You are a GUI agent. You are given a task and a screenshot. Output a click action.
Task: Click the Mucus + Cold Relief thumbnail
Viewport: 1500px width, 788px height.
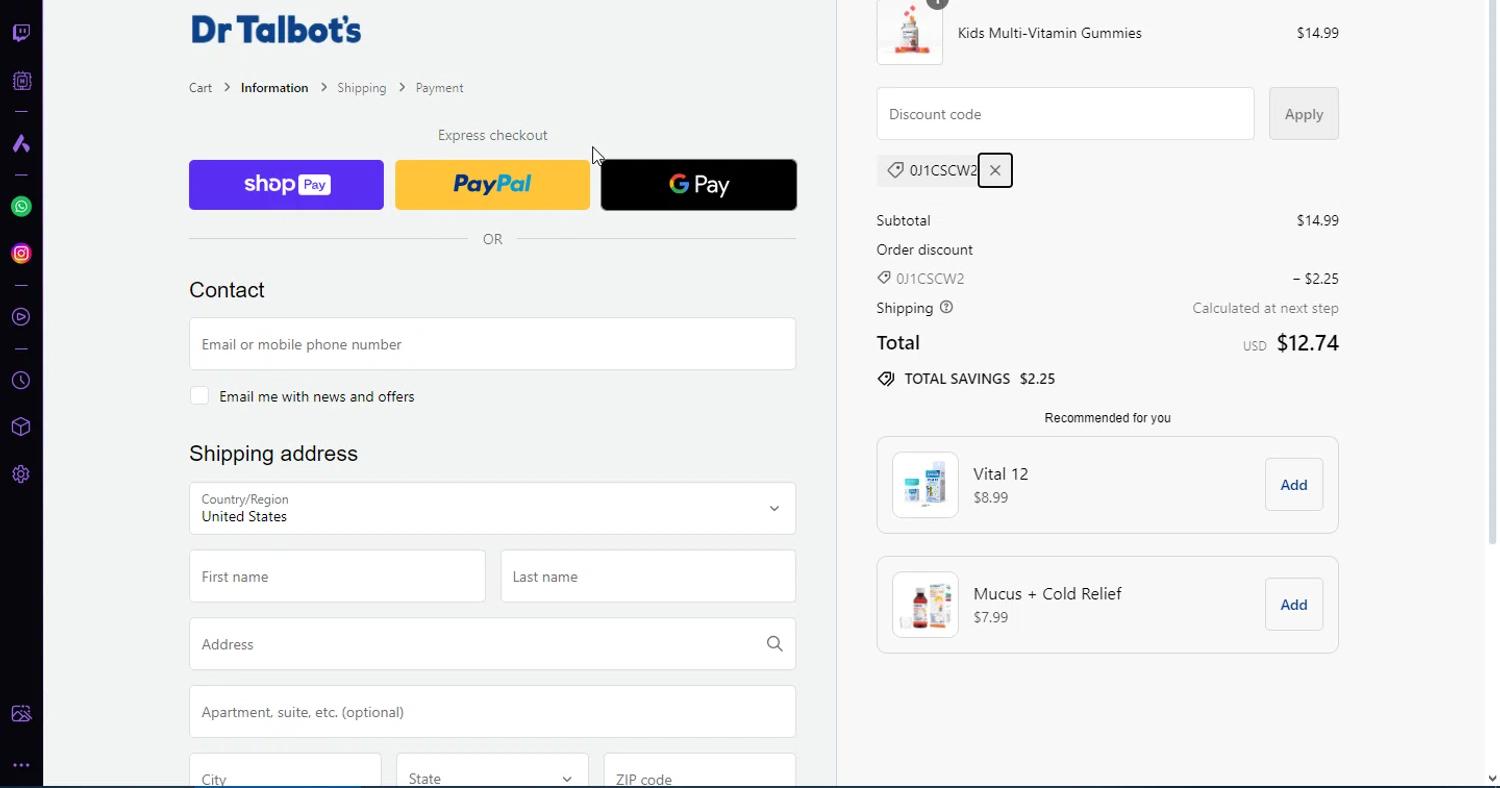point(925,605)
